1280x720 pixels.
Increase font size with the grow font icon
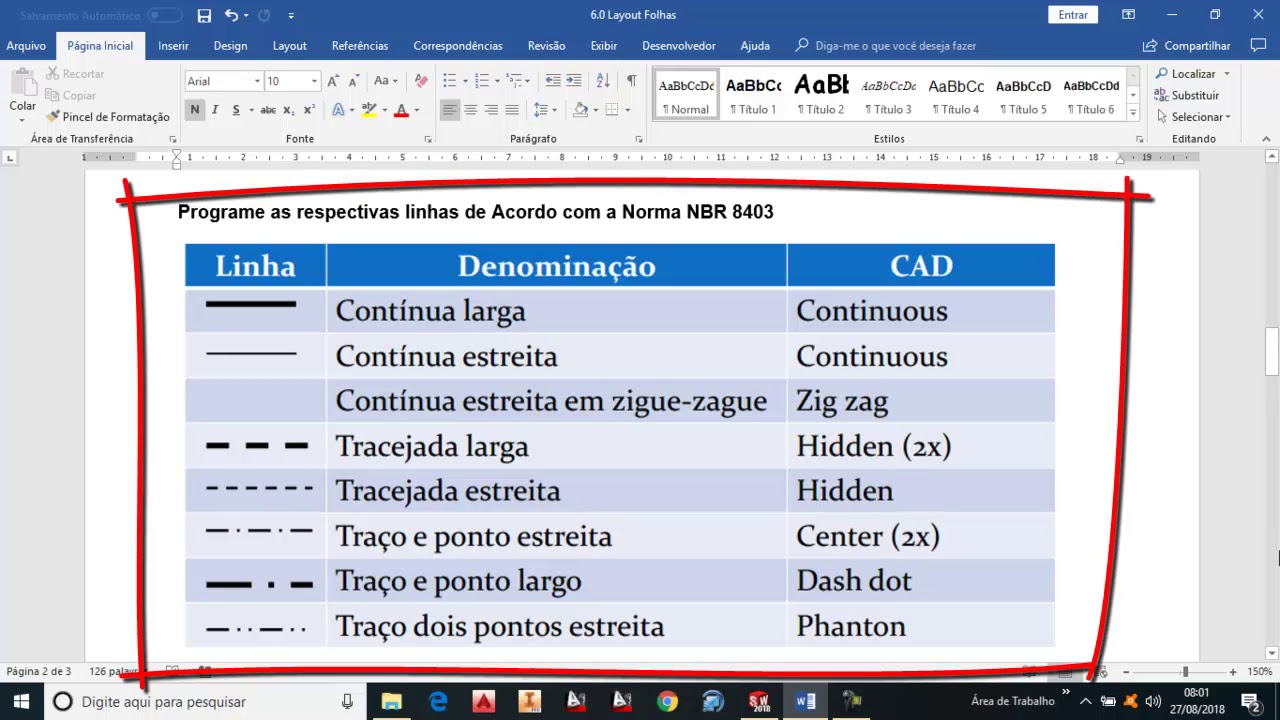click(333, 81)
